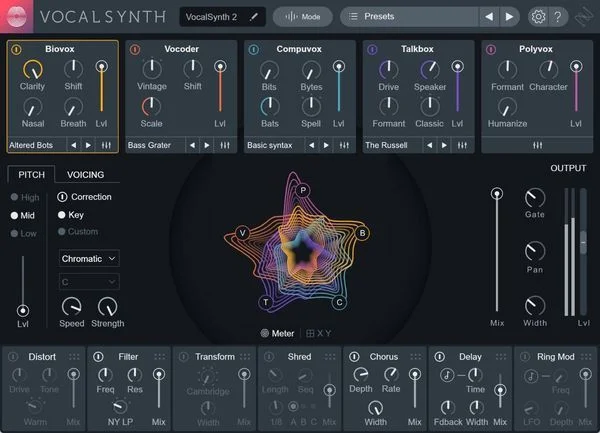The height and width of the screenshot is (433, 600).
Task: Load the previous global preset arrow
Action: pyautogui.click(x=489, y=16)
